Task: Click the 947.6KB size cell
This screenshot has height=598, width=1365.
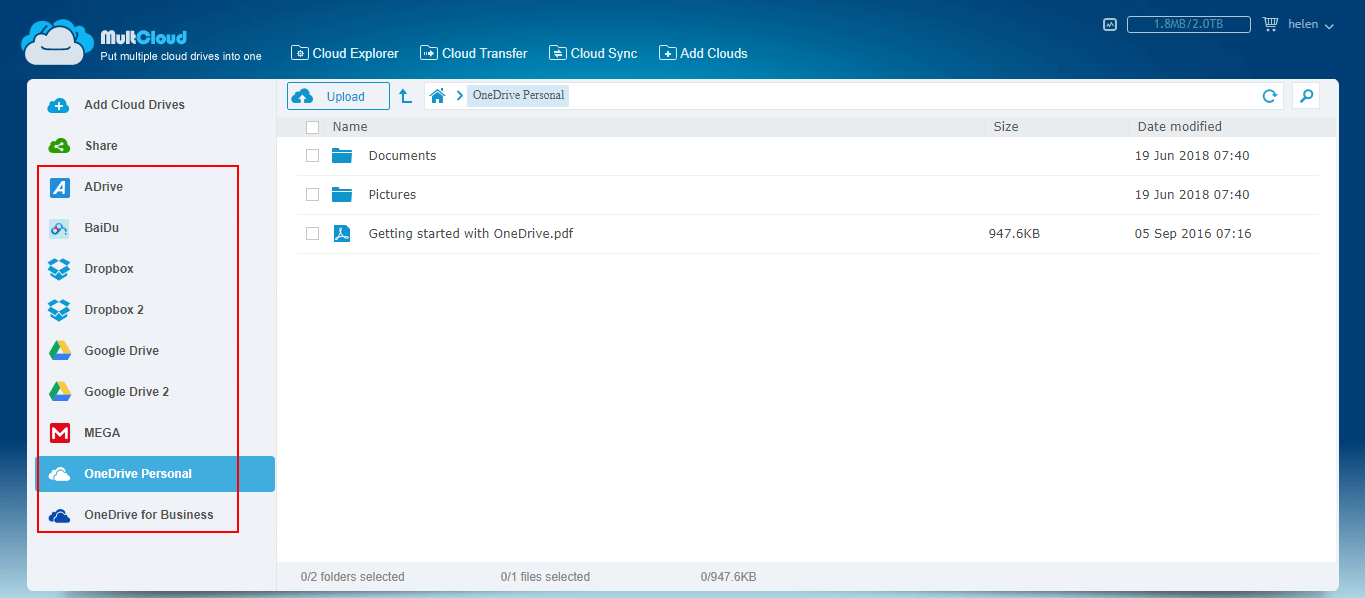Action: point(1014,234)
